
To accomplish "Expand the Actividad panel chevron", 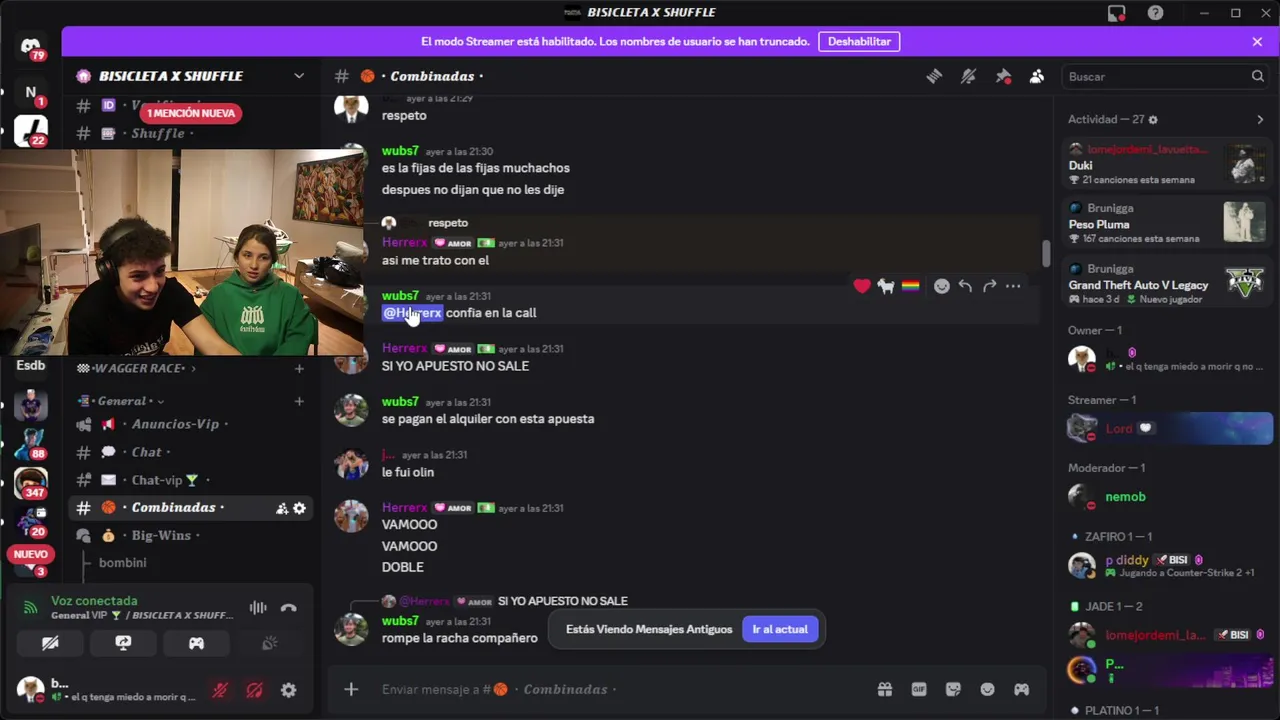I will (x=1260, y=119).
